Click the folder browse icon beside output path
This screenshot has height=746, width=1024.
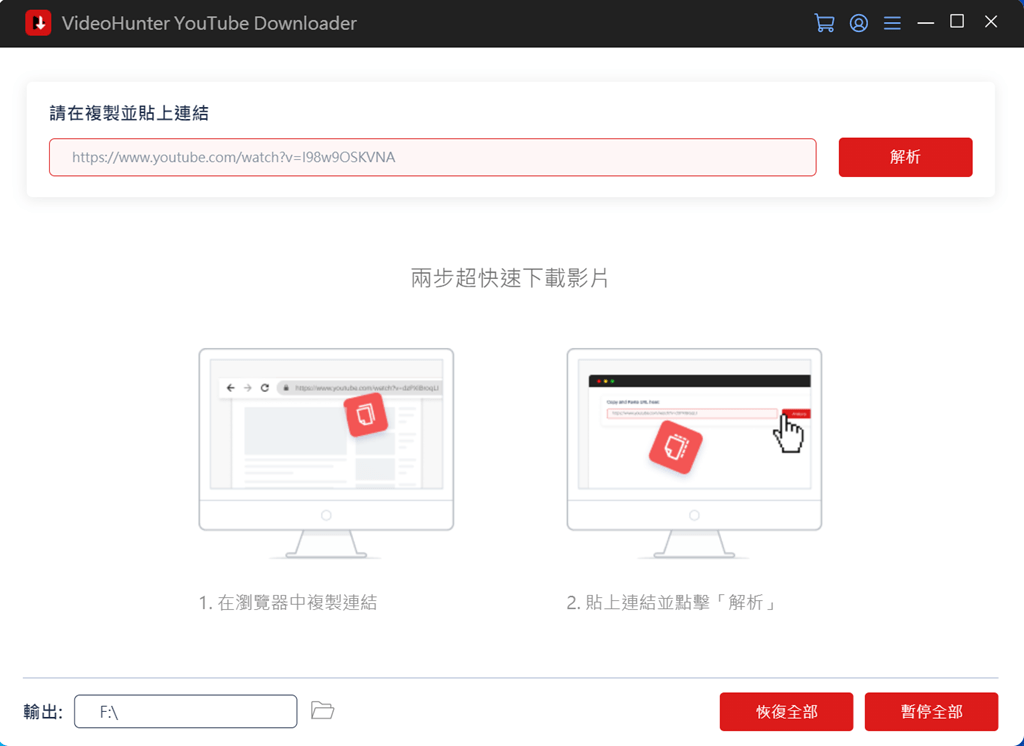322,711
